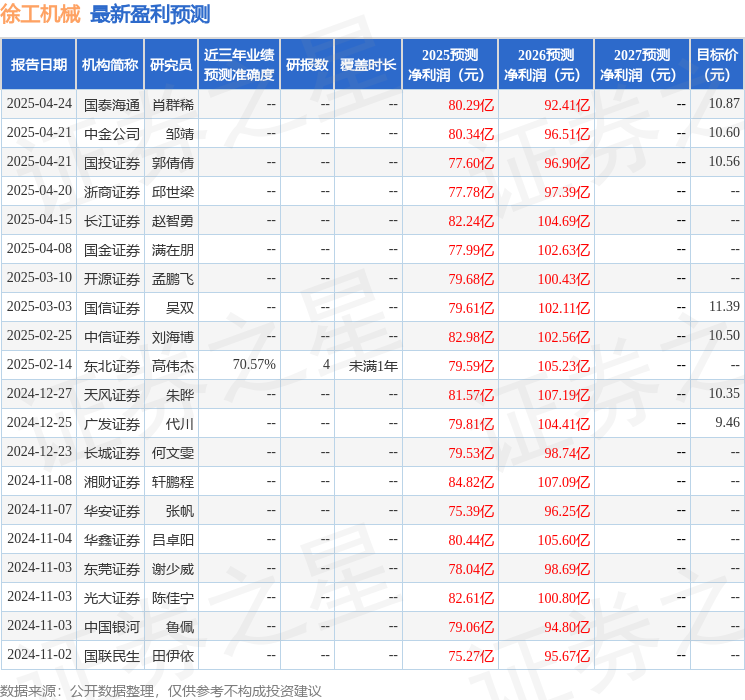This screenshot has height=700, width=745.
Task: Click analyst name 满在朋
Action: point(173,250)
